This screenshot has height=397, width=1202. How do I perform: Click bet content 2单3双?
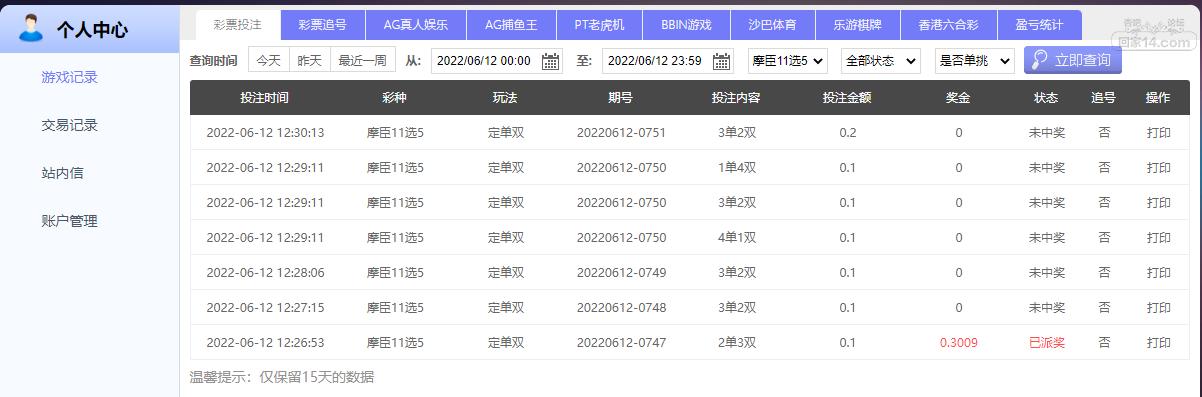pyautogui.click(x=736, y=342)
